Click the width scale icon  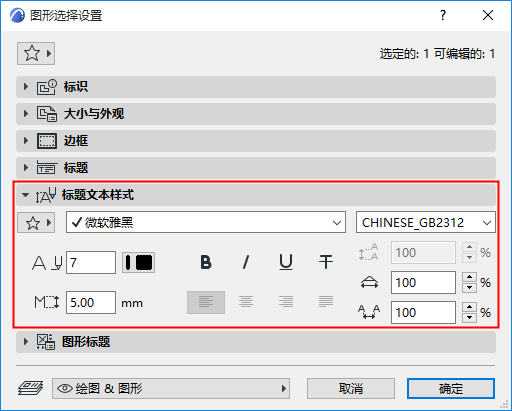pos(369,283)
